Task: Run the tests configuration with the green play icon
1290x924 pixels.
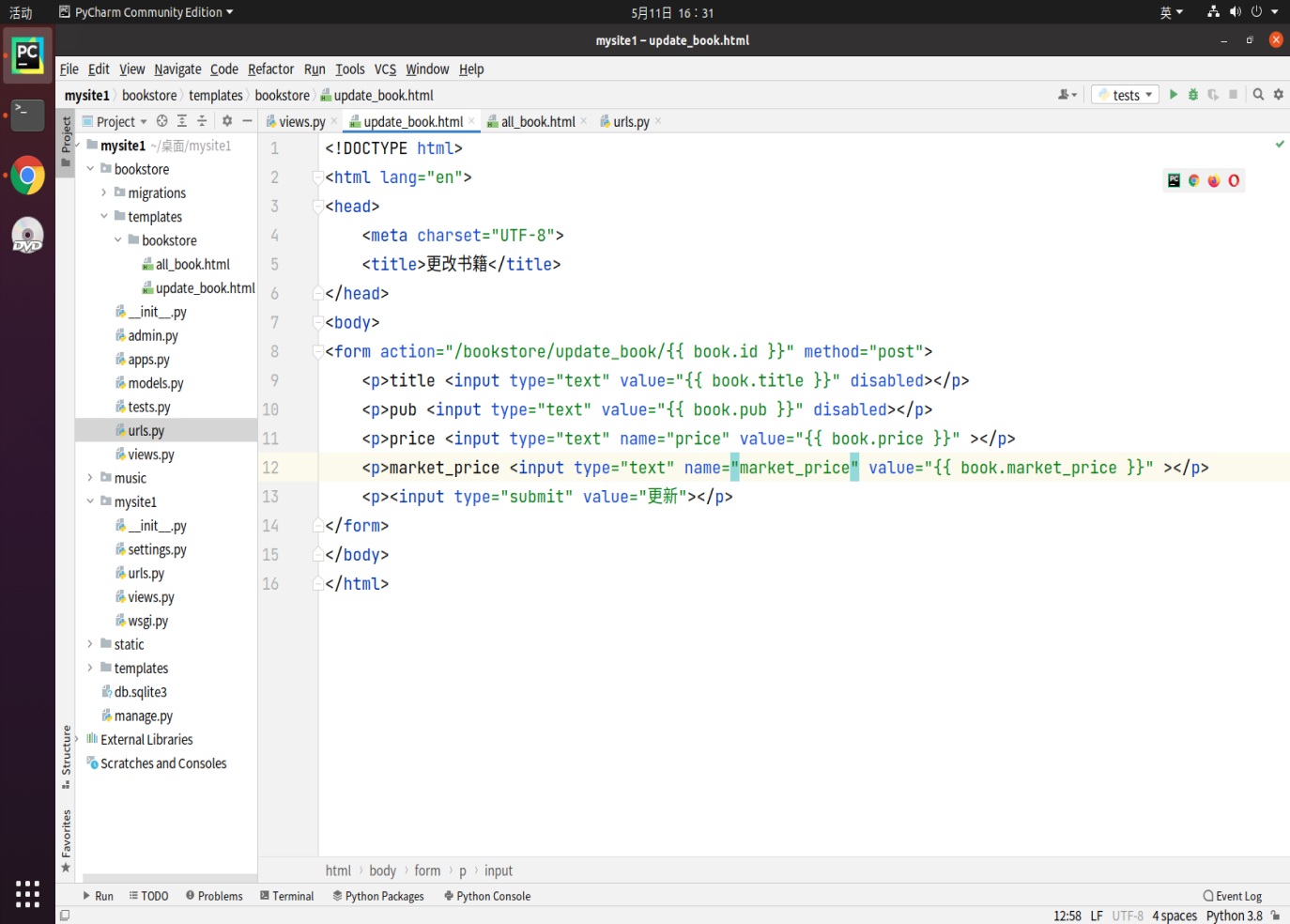Action: pos(1173,95)
